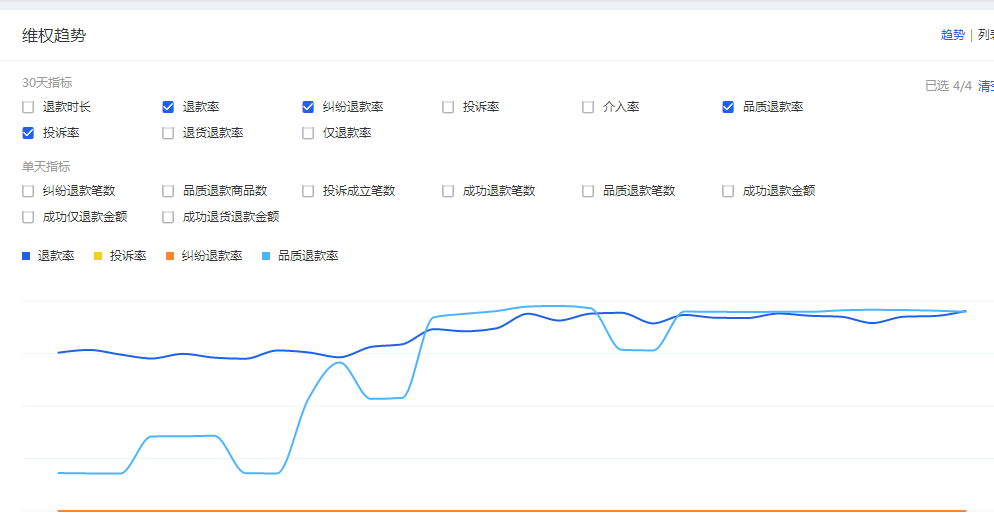
Task: Tick the 介入率 checkbox
Action: click(588, 107)
